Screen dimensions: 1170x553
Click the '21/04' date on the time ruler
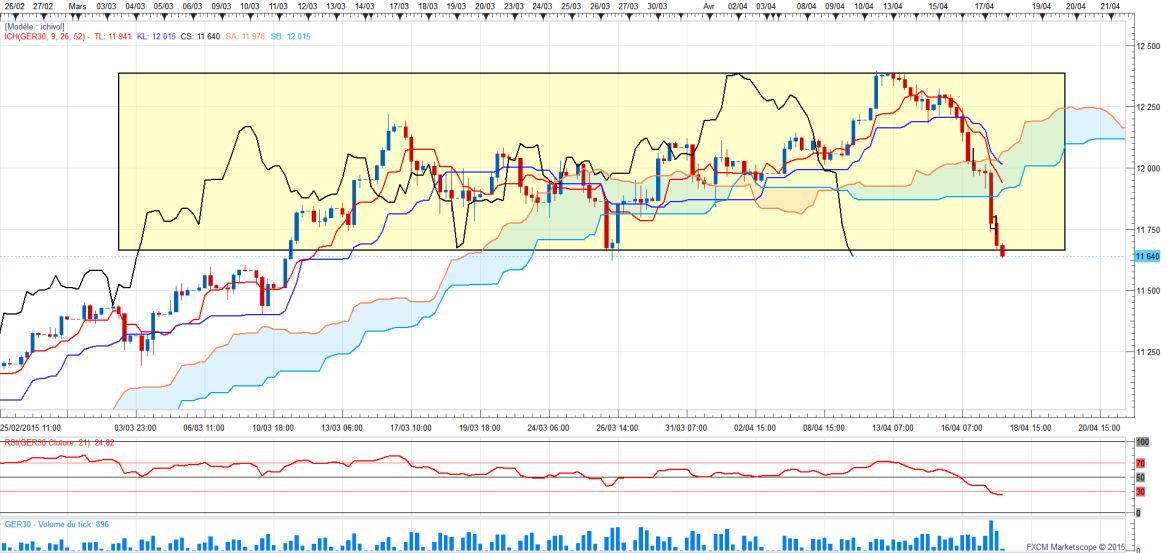(1110, 5)
